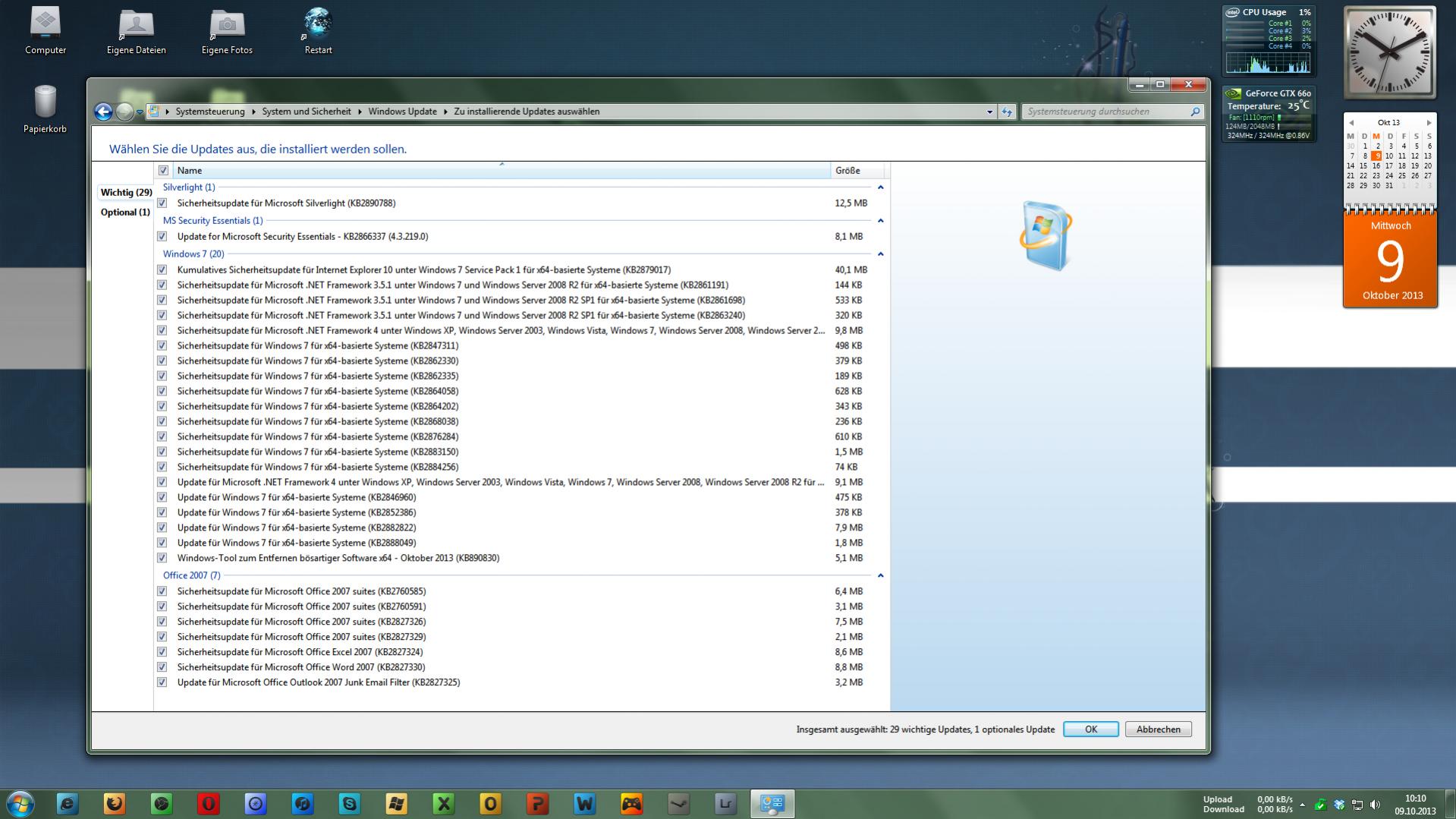1456x819 pixels.
Task: Click the search magnifier icon
Action: [x=1195, y=112]
